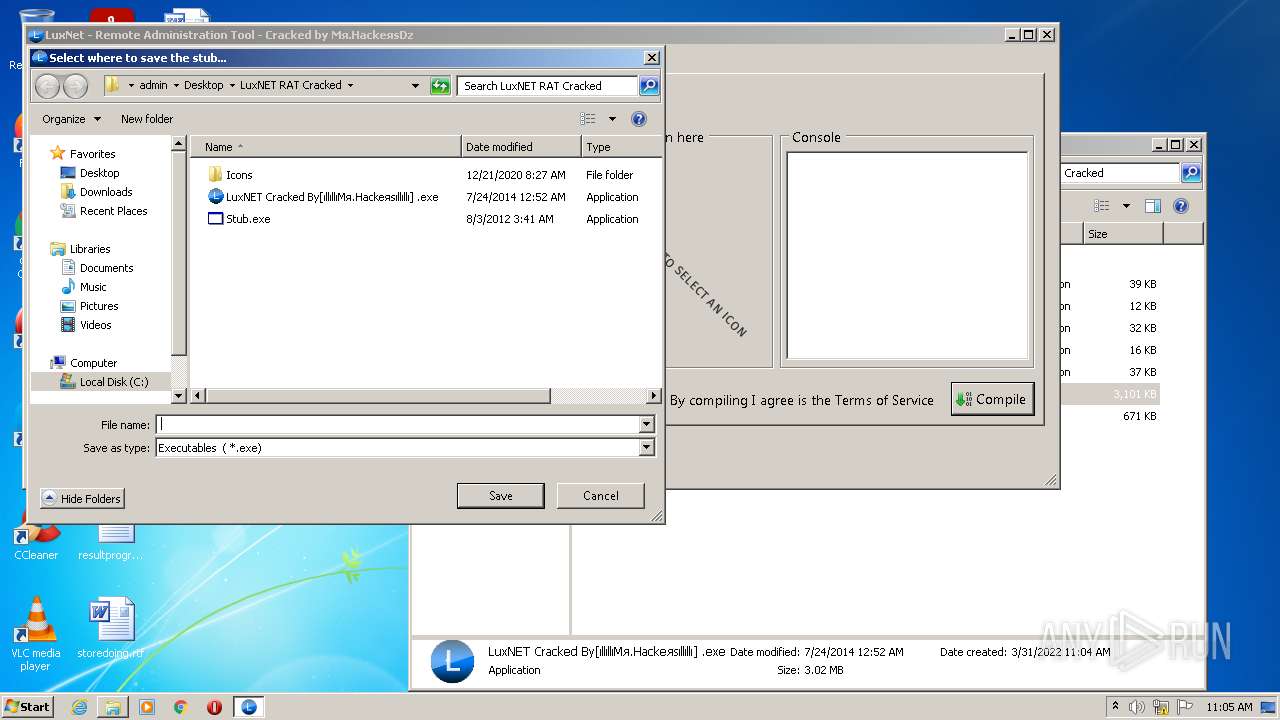
Task: Click the Desktop breadcrumb in address bar
Action: click(x=204, y=86)
